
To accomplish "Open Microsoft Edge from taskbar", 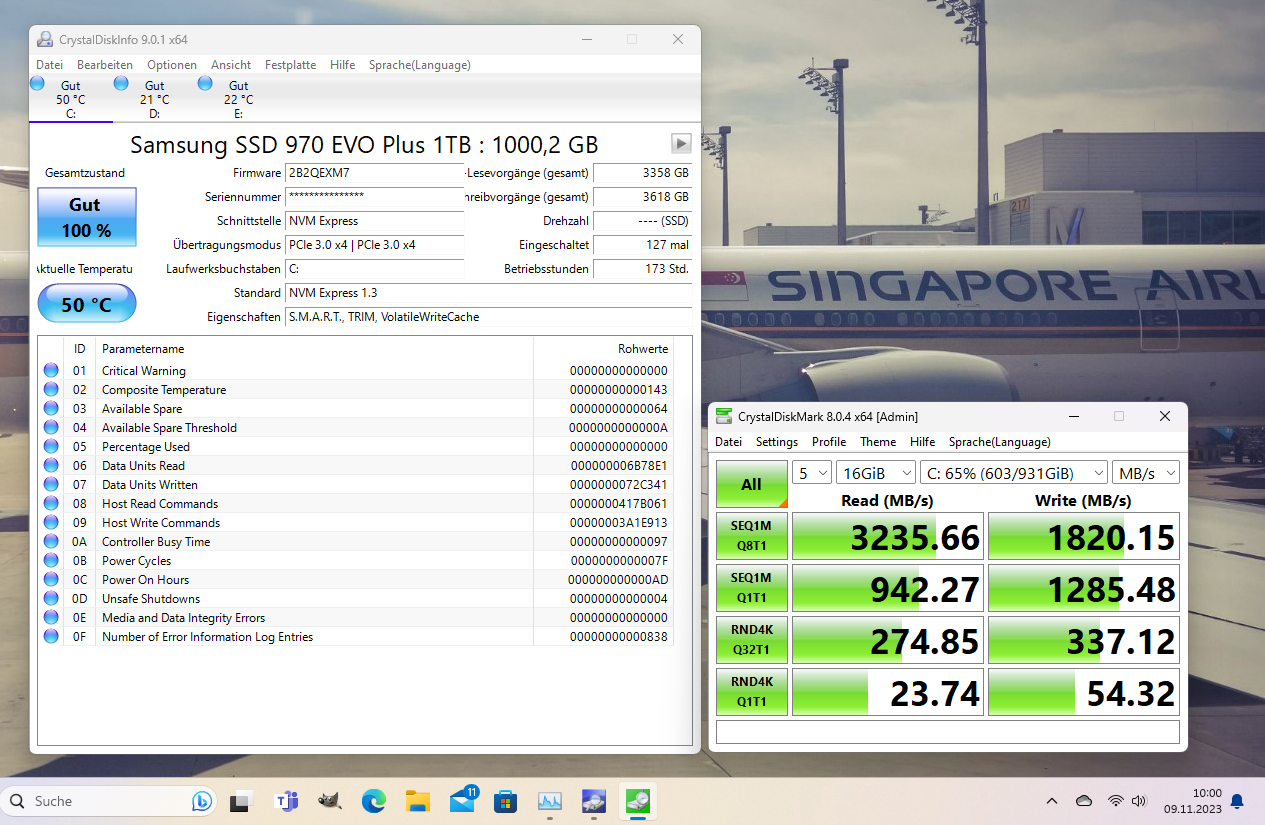I will (x=374, y=801).
